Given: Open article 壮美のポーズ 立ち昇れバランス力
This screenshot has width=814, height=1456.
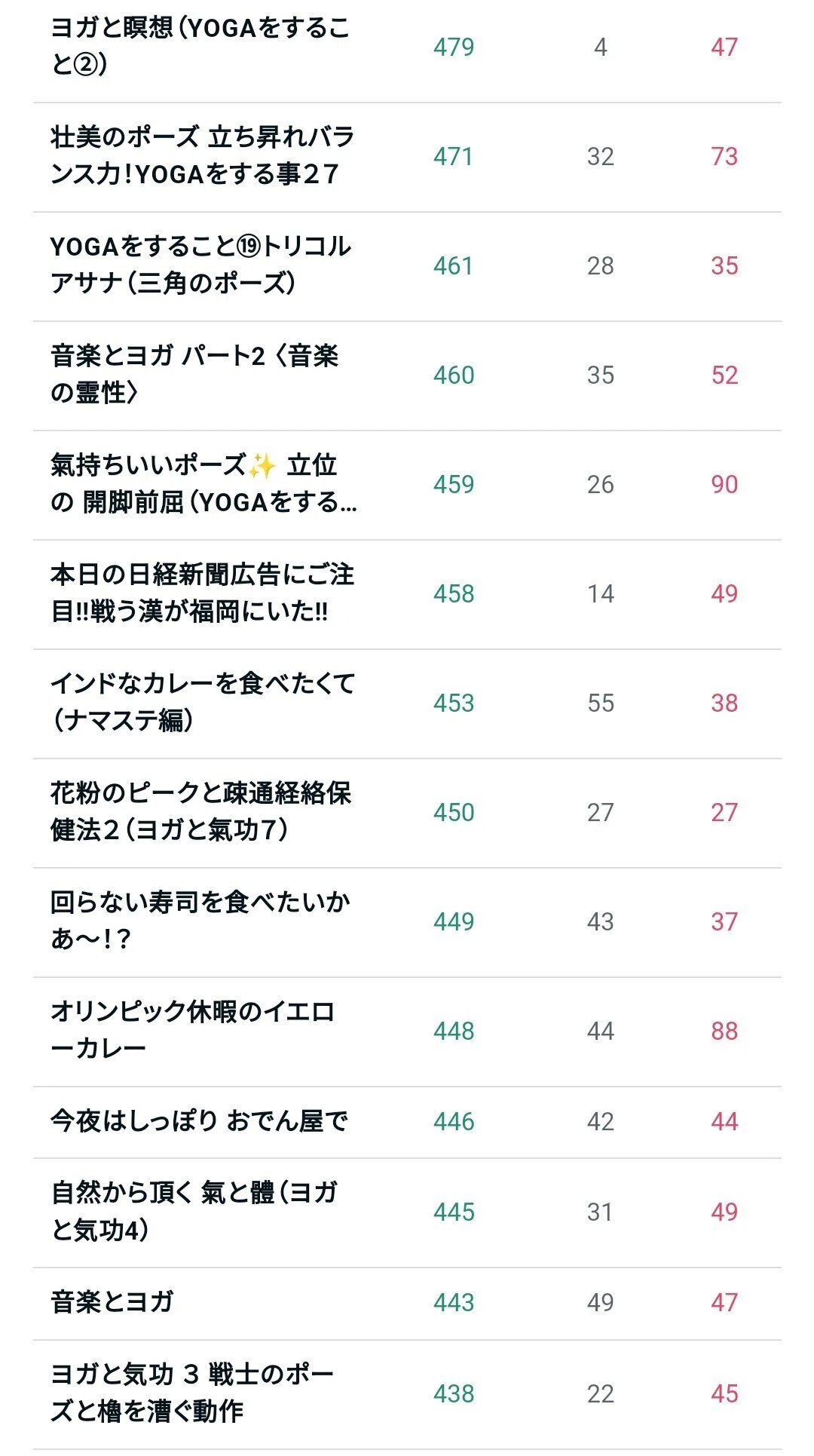Looking at the screenshot, I should coord(202,156).
